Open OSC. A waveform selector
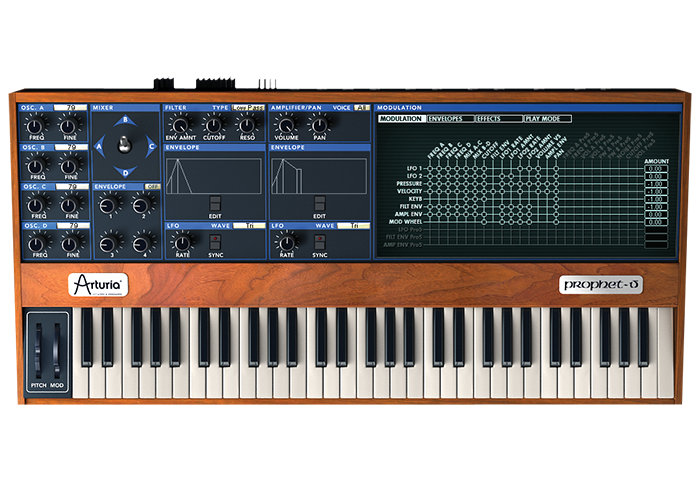Screen dimensions: 700x484 click(x=71, y=108)
